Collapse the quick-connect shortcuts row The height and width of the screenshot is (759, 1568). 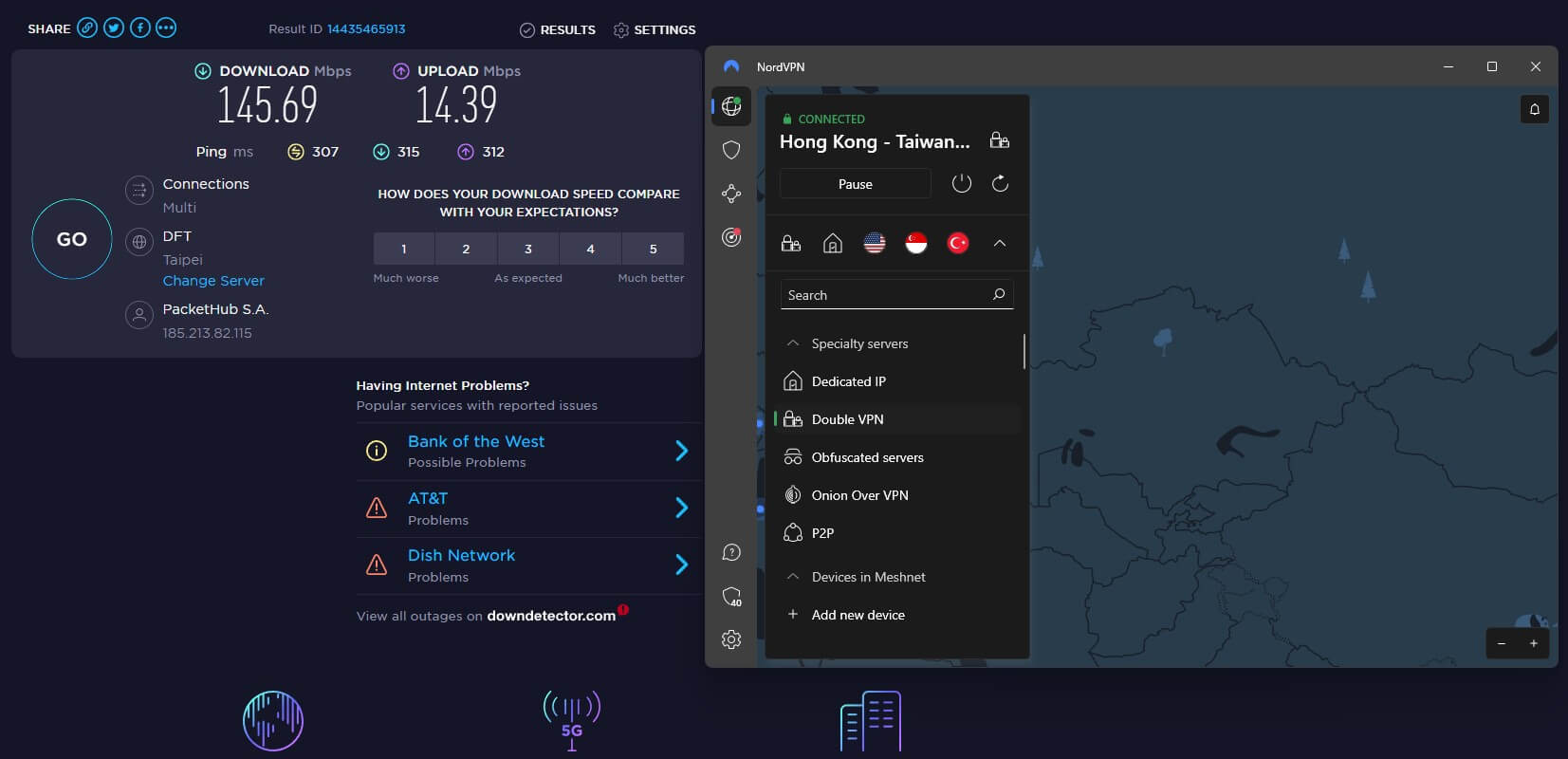click(1000, 244)
